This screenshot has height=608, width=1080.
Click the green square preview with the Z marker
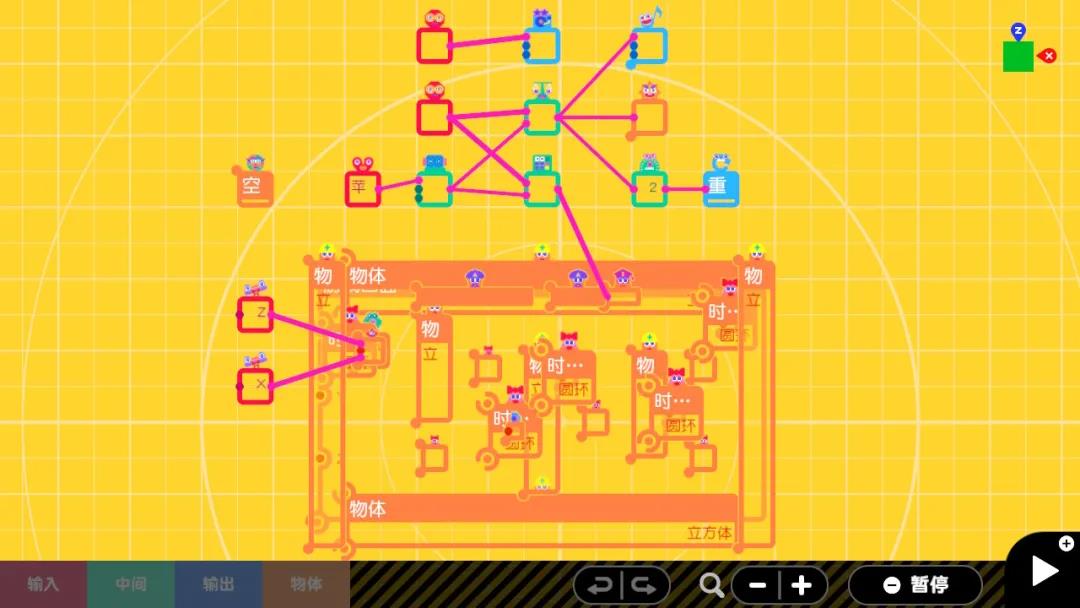(1018, 56)
